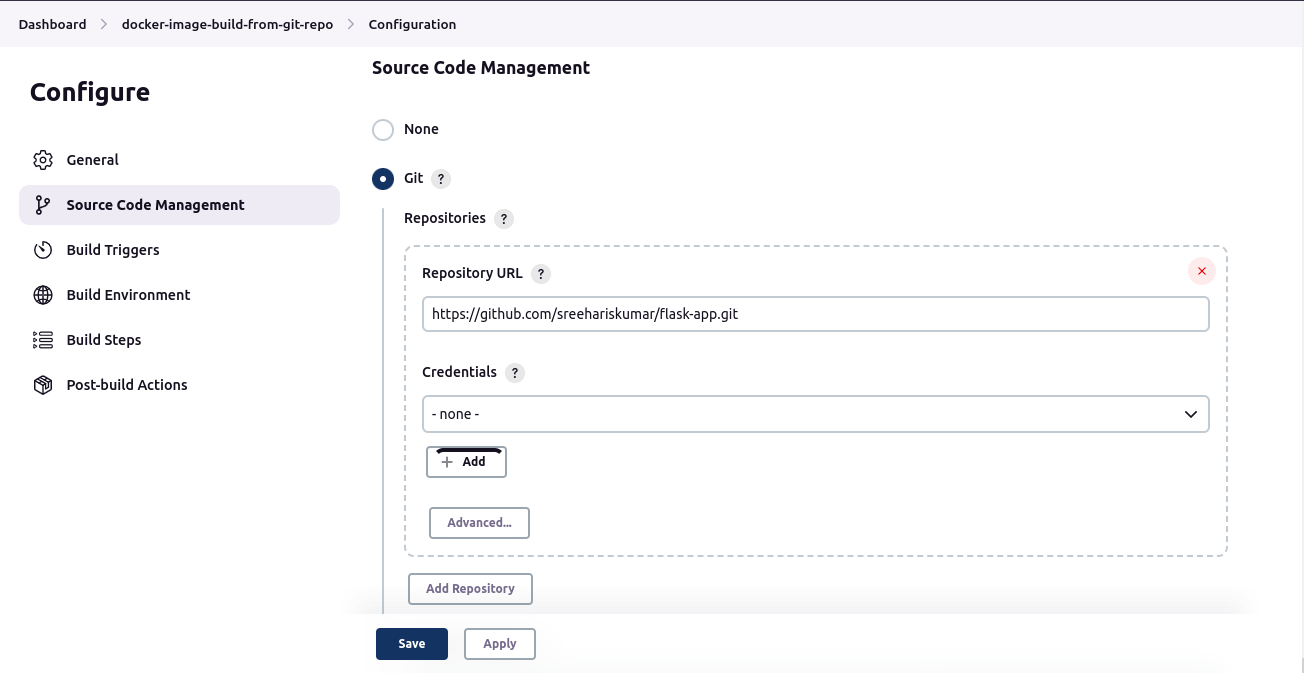The height and width of the screenshot is (673, 1304).
Task: Click the Build Triggers clock icon
Action: tap(43, 249)
